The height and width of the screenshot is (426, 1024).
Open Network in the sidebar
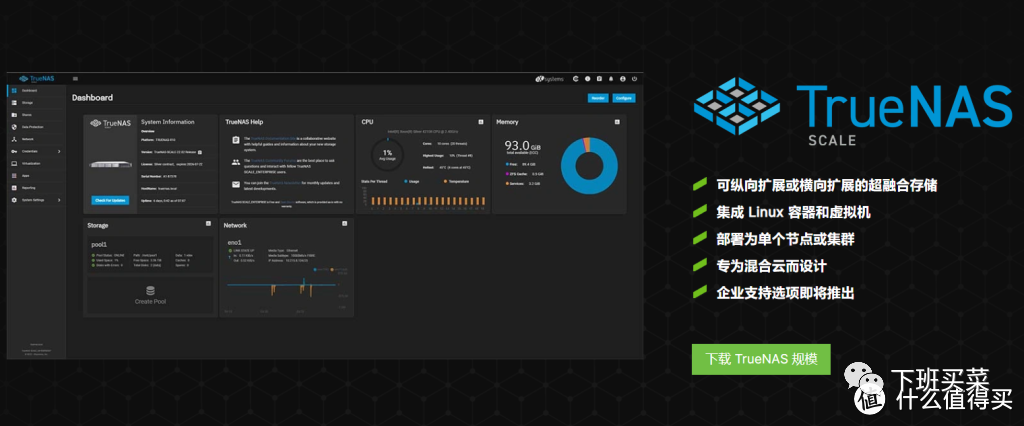point(36,139)
